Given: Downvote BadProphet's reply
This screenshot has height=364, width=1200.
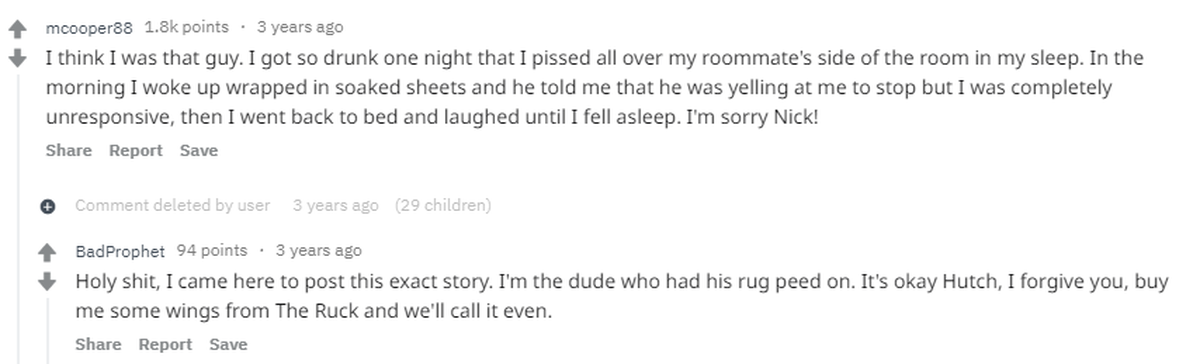Looking at the screenshot, I should [47, 281].
